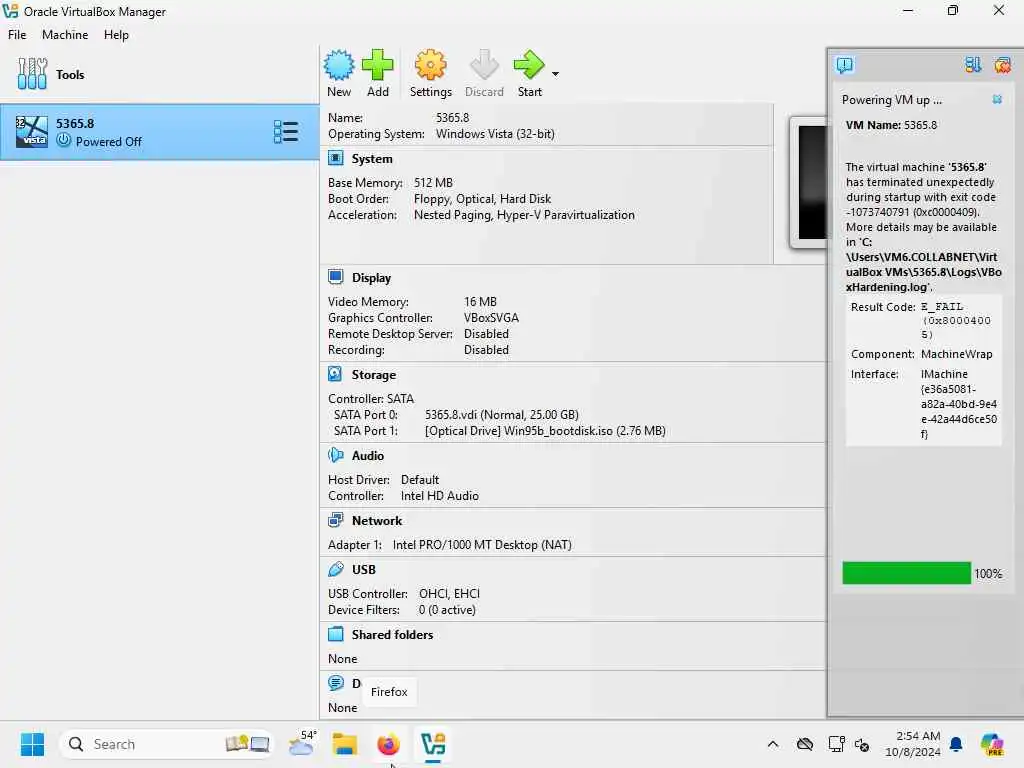Open the weather widget on taskbar
This screenshot has height=768, width=1024.
coord(302,744)
